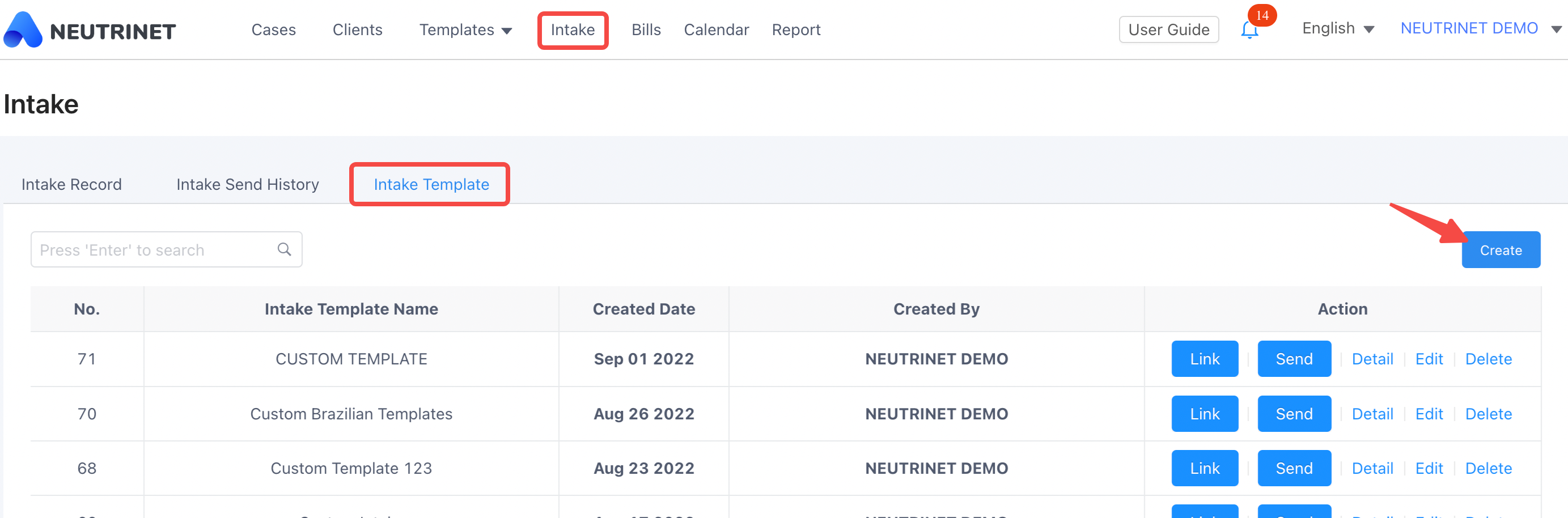
Task: Click Link for CUSTOM TEMPLATE row
Action: tap(1204, 359)
